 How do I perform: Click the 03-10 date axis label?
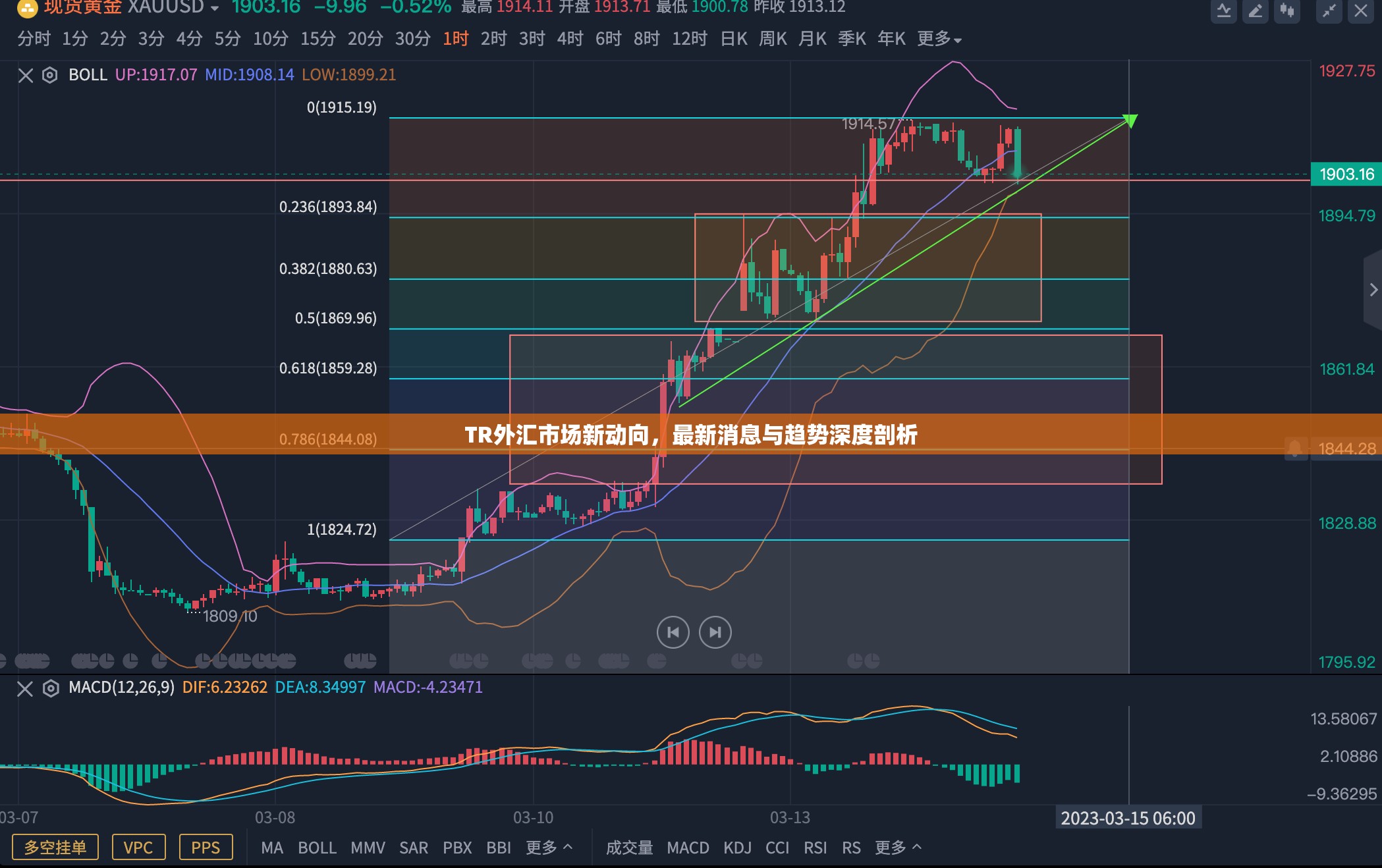533,817
